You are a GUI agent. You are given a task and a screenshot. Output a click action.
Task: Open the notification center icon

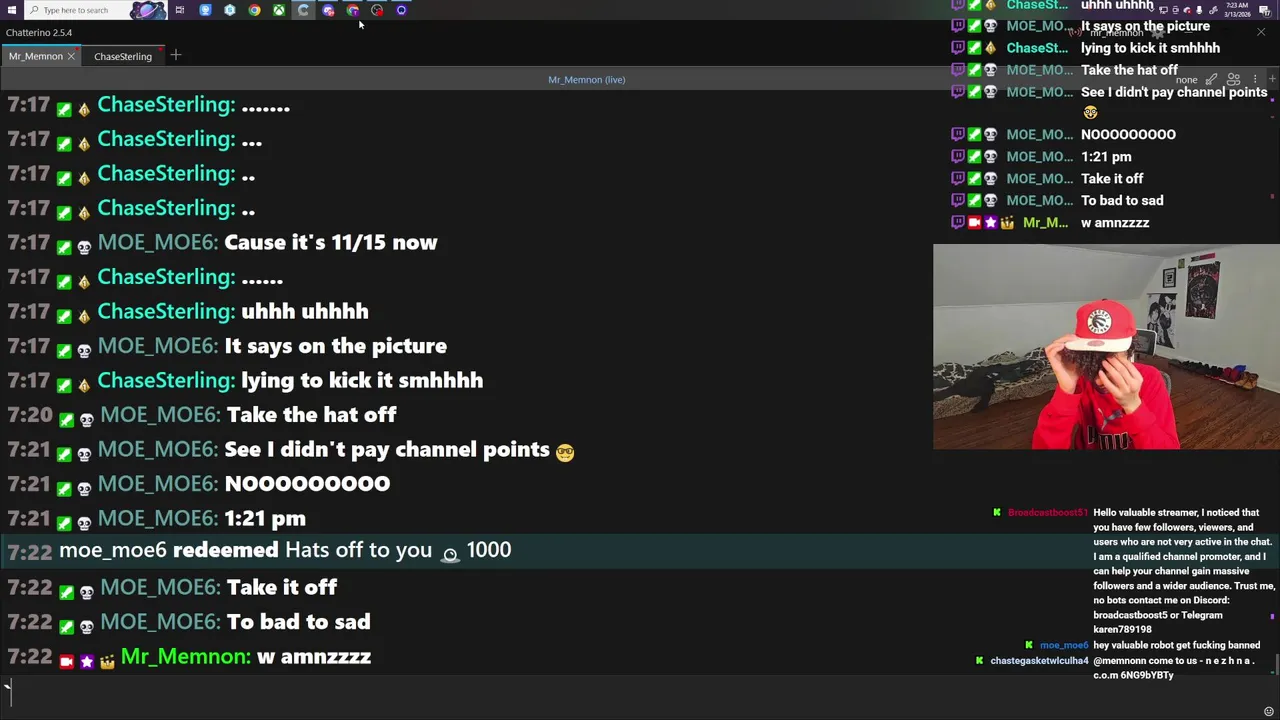pyautogui.click(x=1264, y=10)
